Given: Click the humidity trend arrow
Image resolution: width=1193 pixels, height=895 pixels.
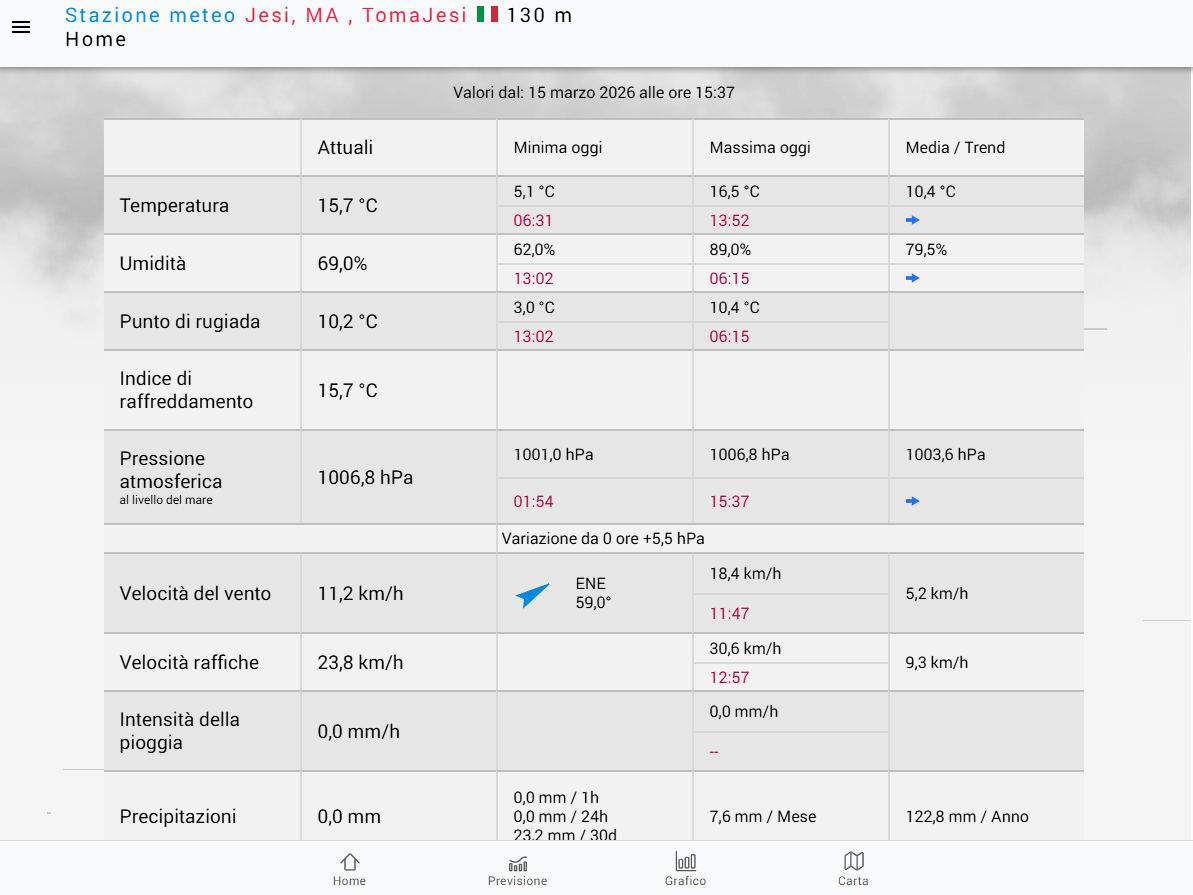Looking at the screenshot, I should [x=912, y=278].
